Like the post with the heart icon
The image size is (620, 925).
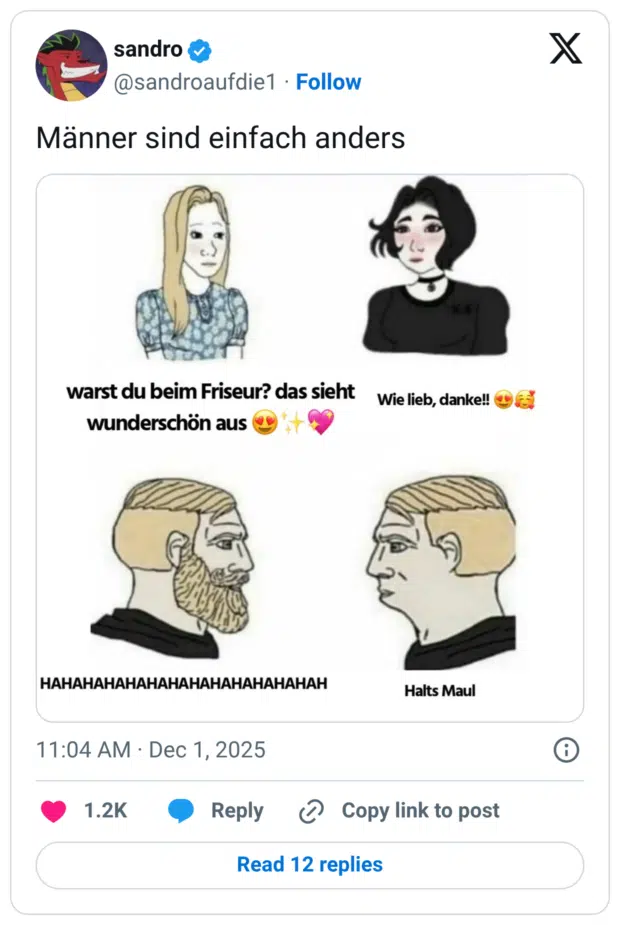53,811
